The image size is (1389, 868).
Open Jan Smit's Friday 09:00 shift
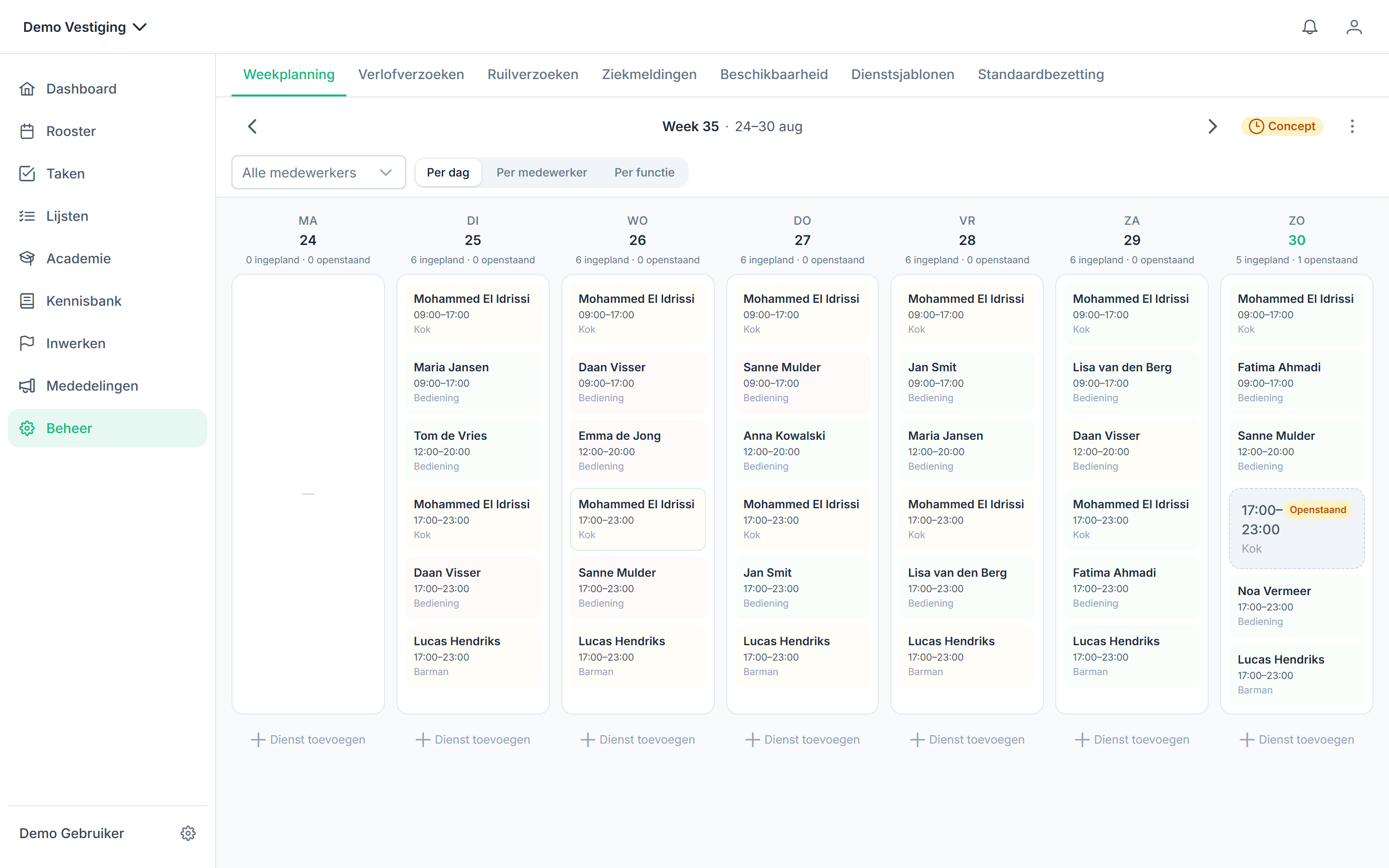point(967,382)
